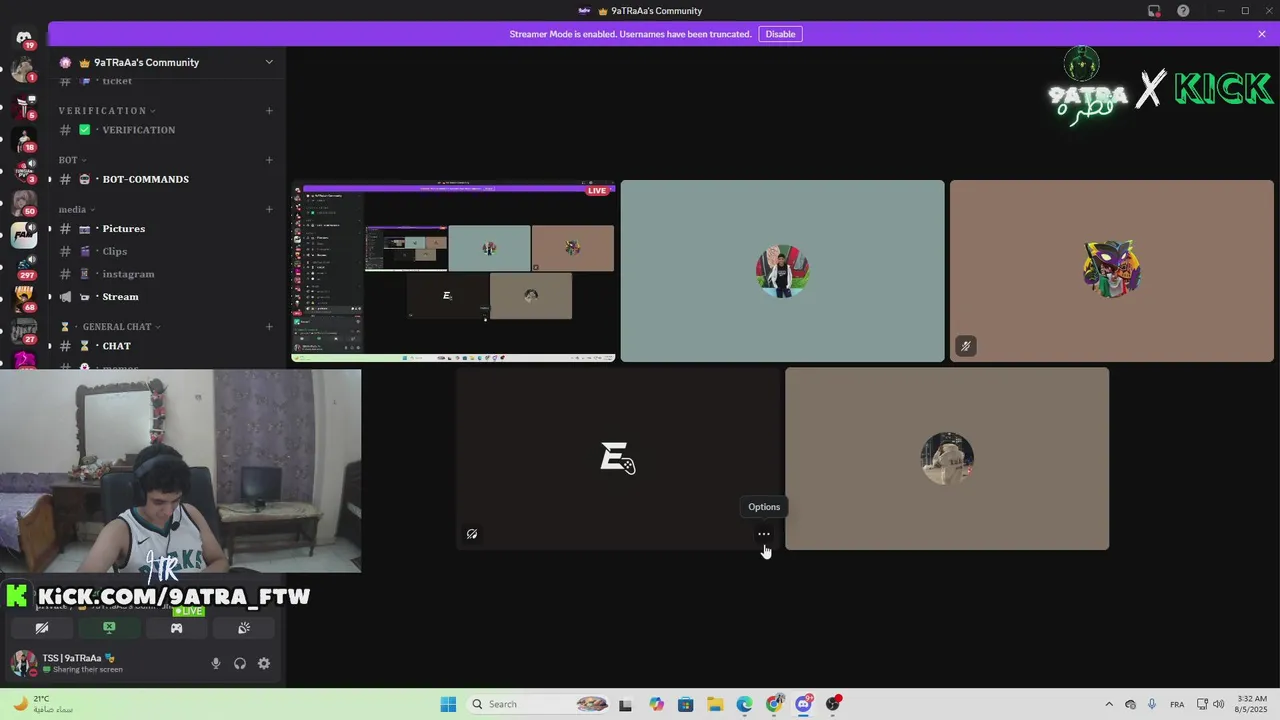Click the TSS | 9aTRaAa user avatar

coord(24,663)
